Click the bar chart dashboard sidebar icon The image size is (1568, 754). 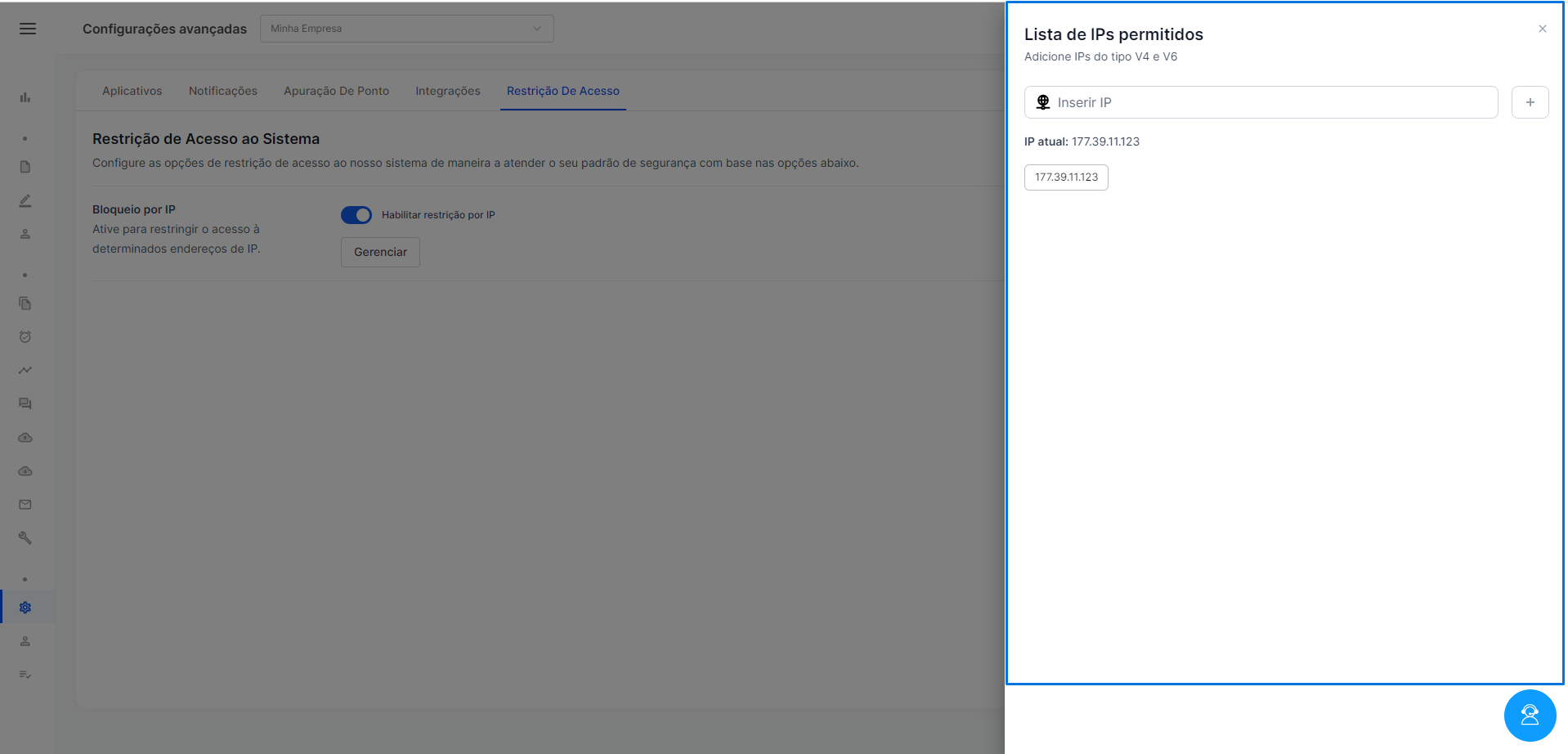(x=25, y=97)
